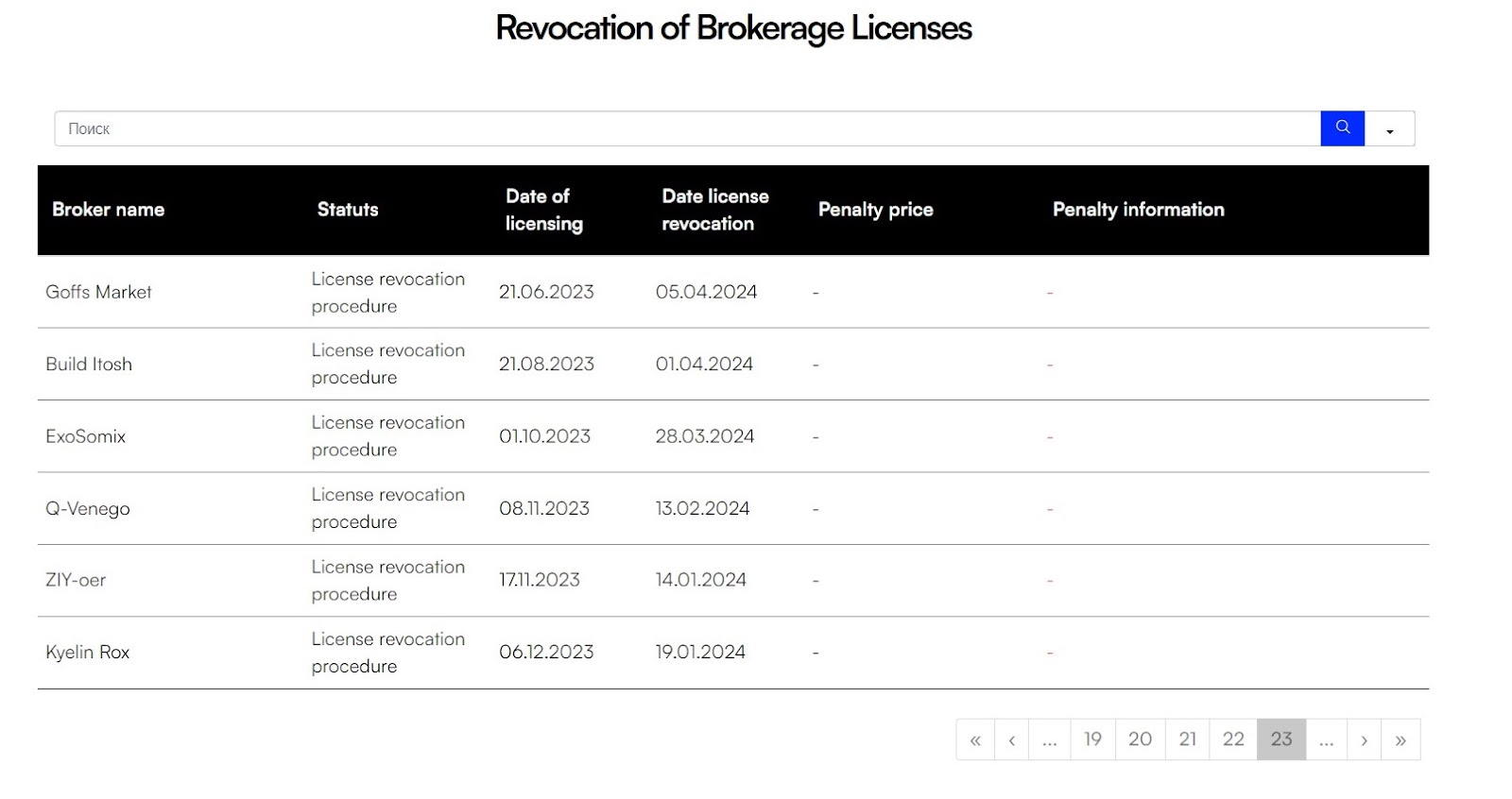
Task: Expand earlier pages ellipsis before 19
Action: [x=1049, y=740]
